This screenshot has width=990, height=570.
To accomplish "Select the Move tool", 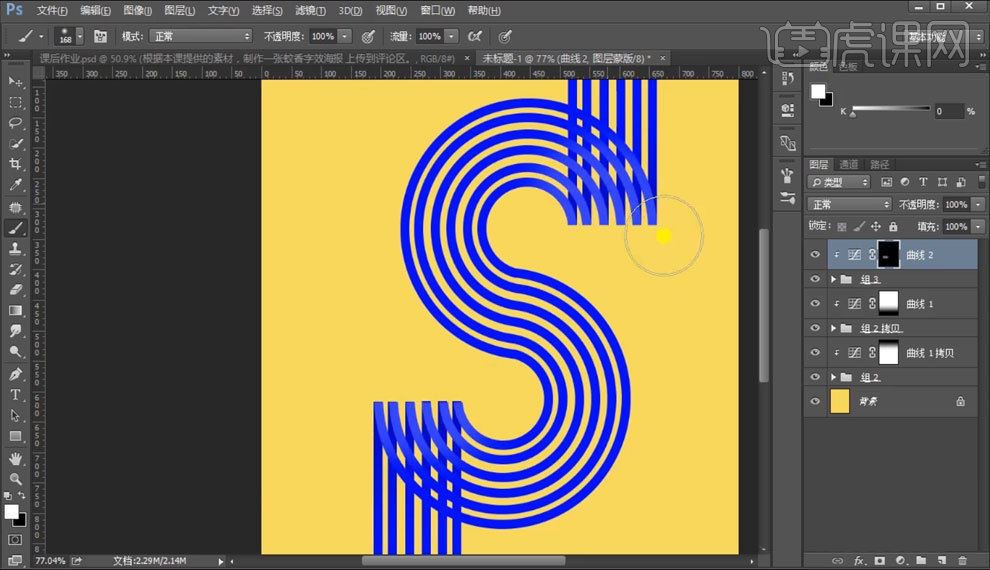I will point(15,81).
